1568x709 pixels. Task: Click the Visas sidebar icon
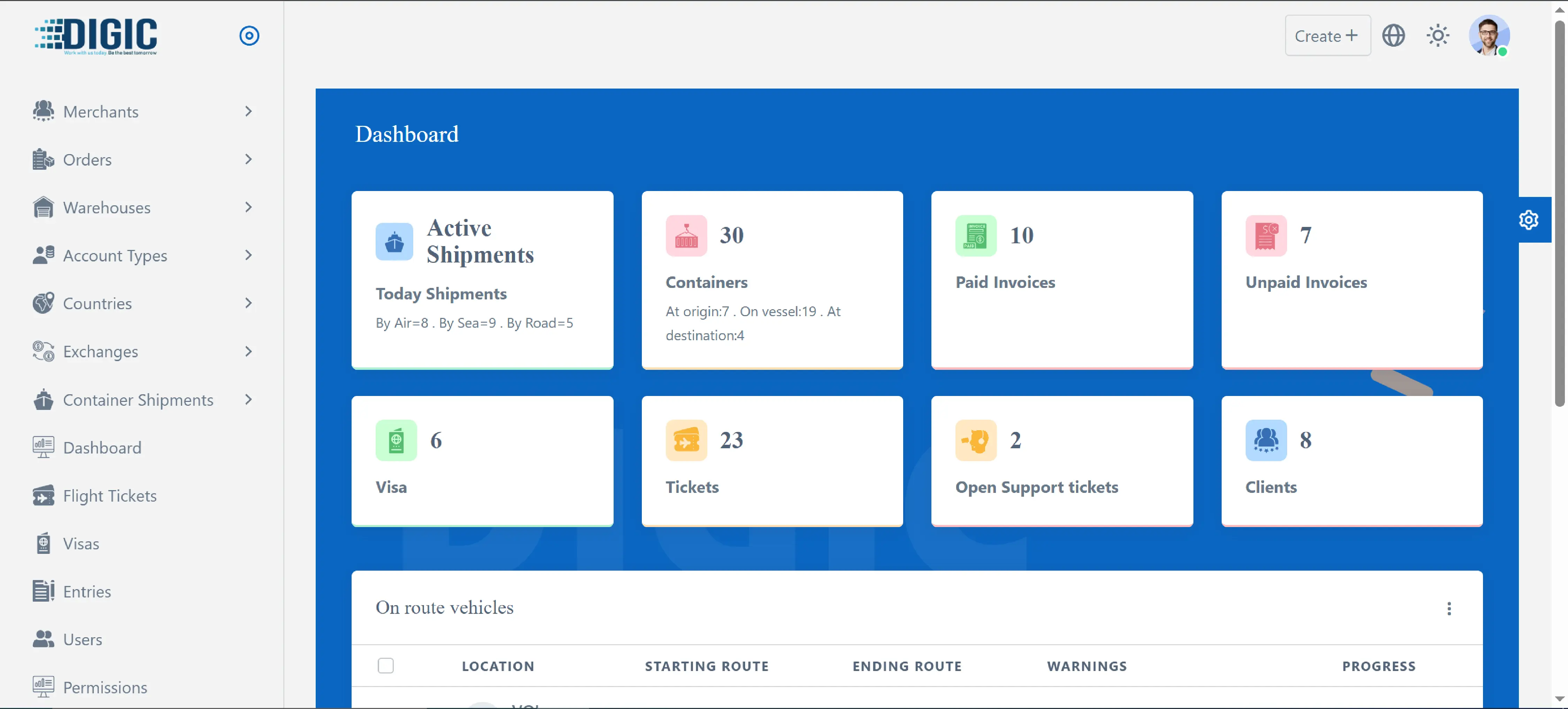[43, 543]
